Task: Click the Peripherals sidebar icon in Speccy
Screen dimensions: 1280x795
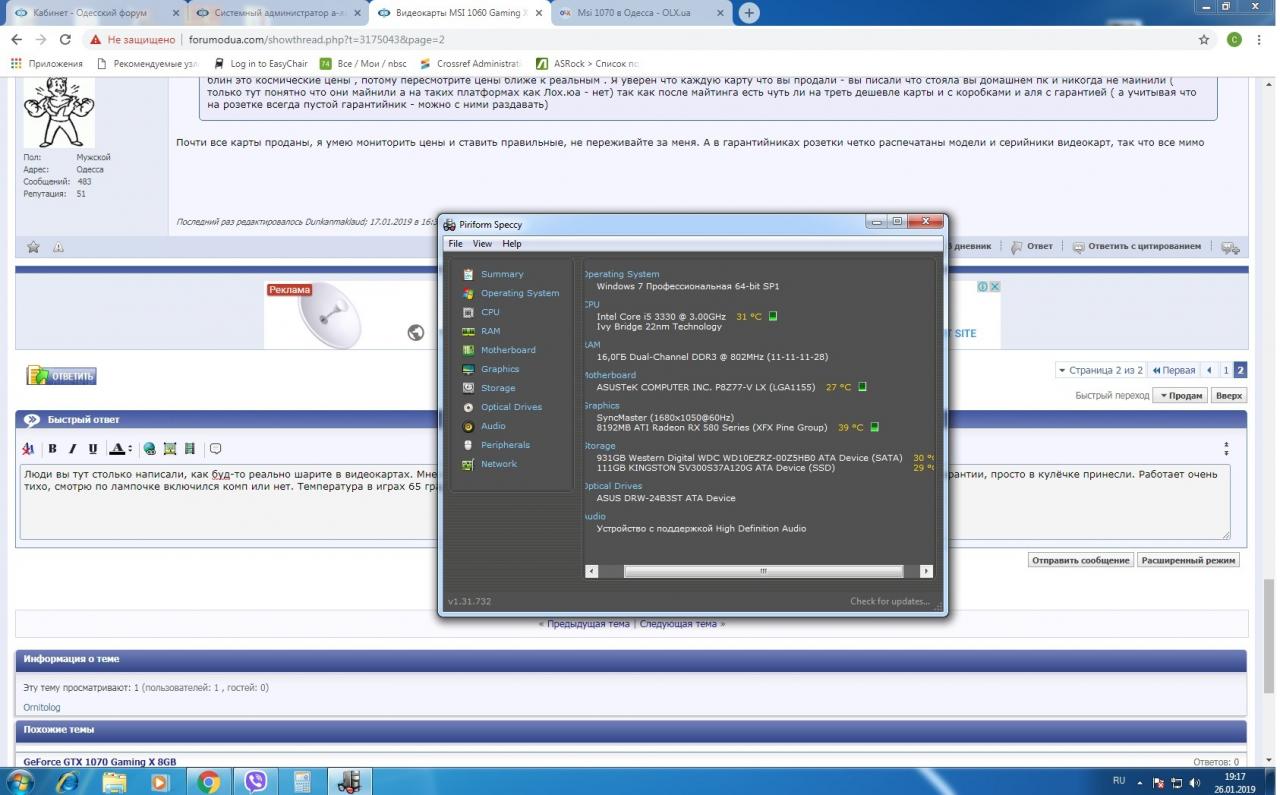Action: click(468, 445)
